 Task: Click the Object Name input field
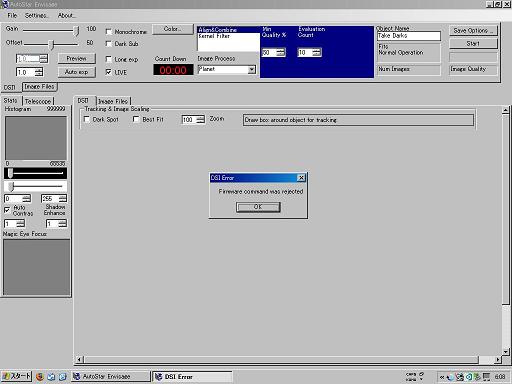tap(409, 36)
